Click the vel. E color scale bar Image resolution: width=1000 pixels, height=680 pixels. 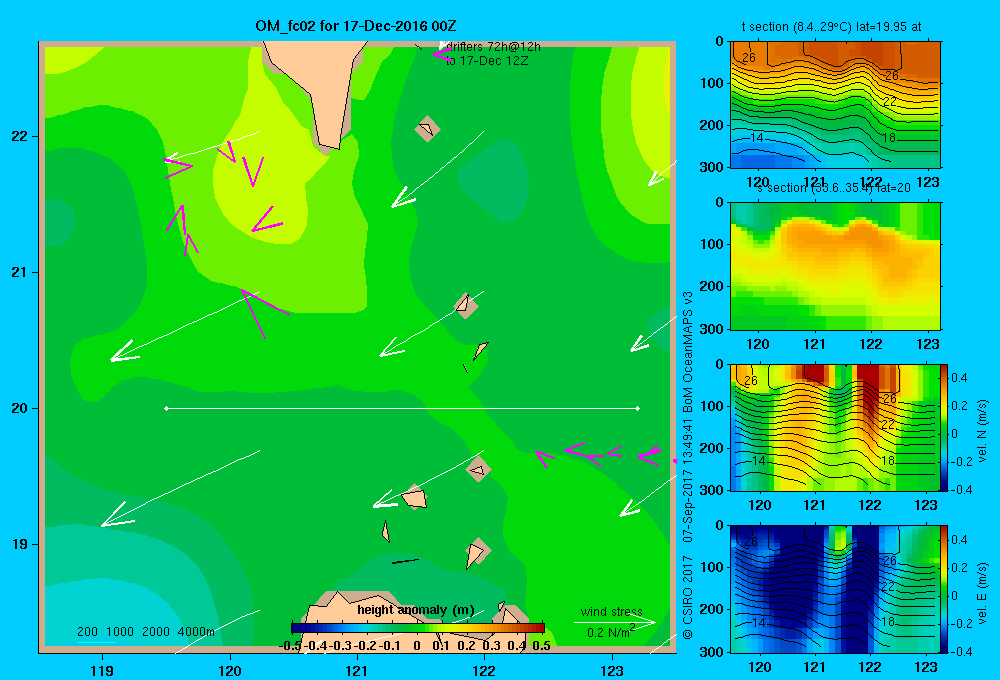point(945,589)
